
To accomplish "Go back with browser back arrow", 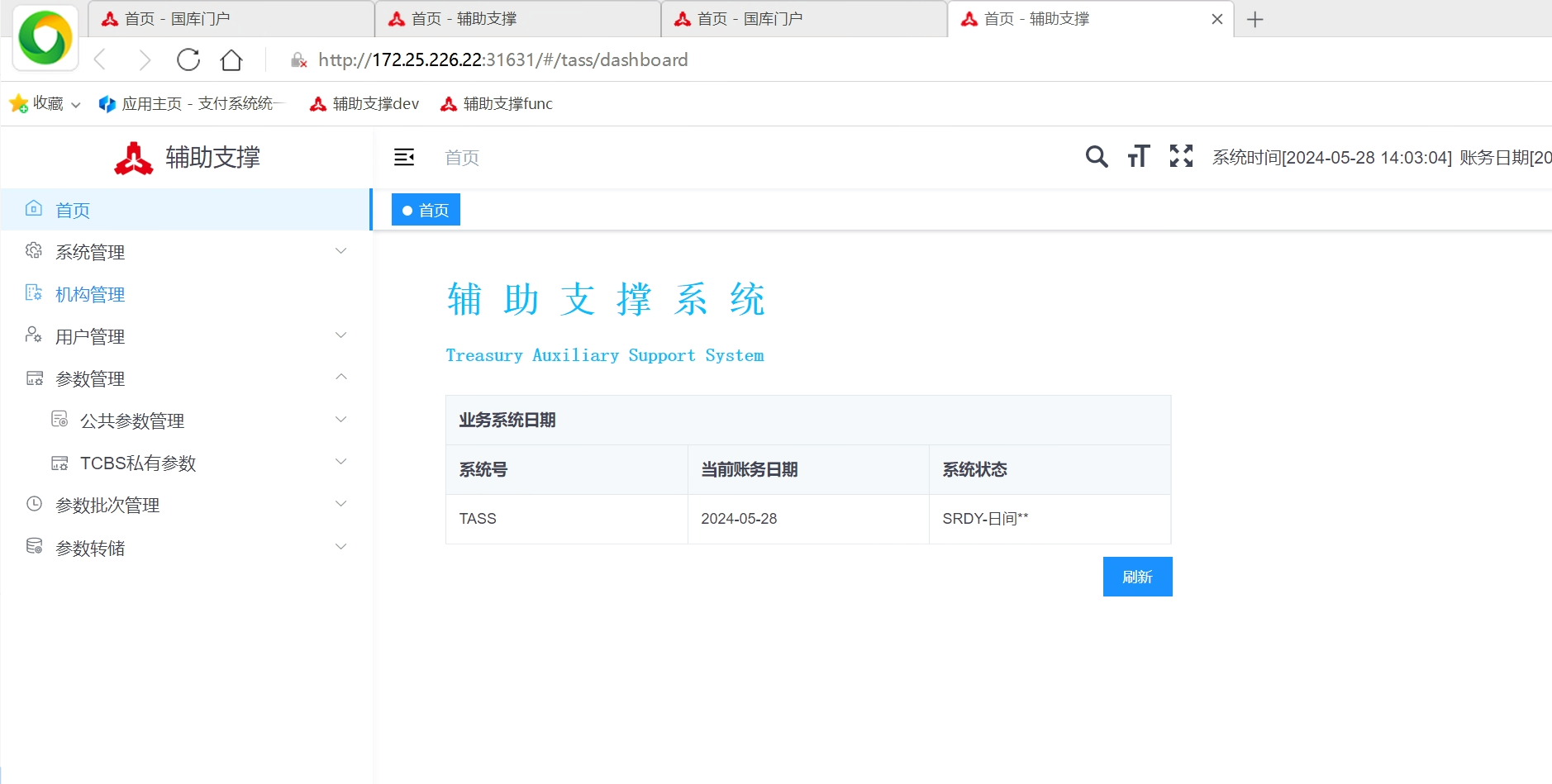I will 100,59.
